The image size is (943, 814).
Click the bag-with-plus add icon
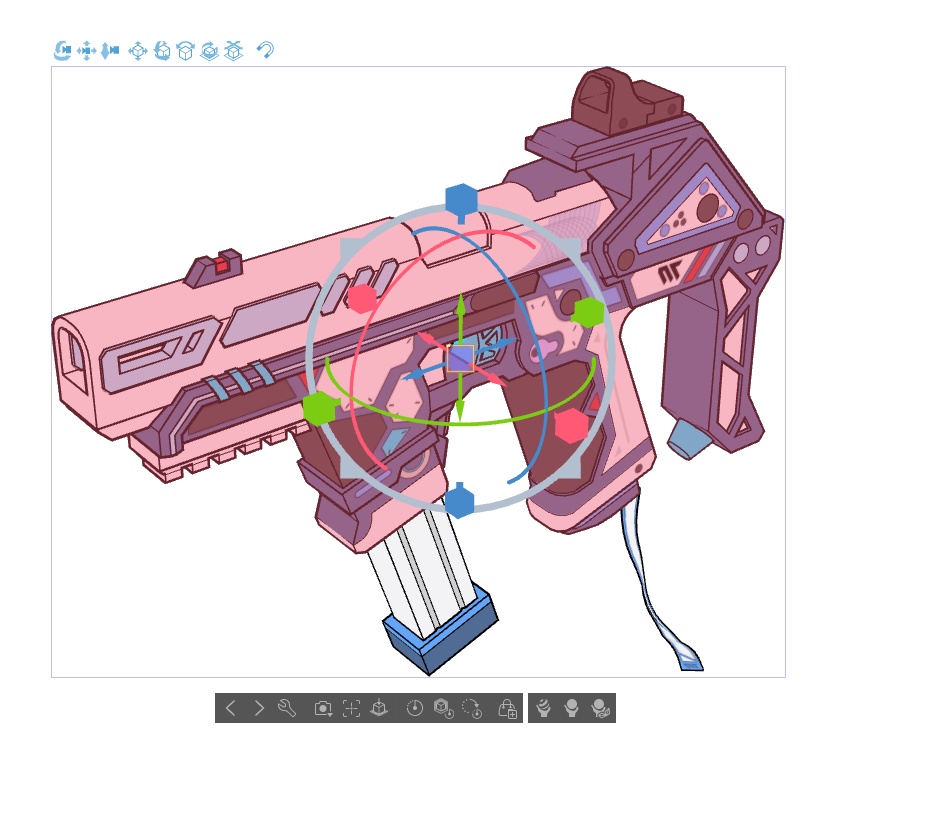click(x=509, y=708)
